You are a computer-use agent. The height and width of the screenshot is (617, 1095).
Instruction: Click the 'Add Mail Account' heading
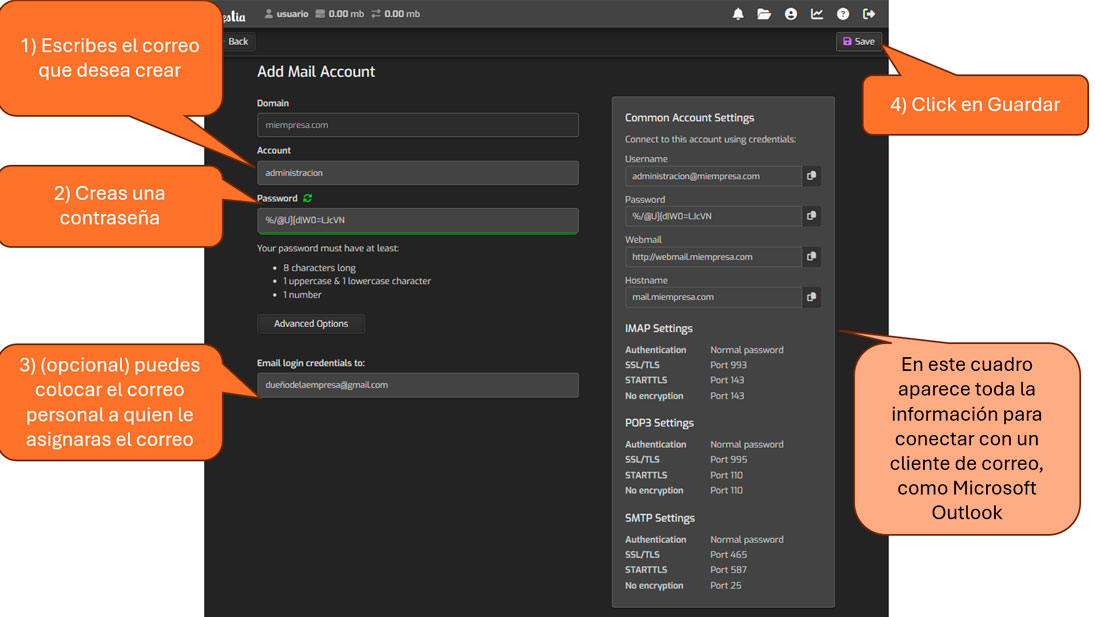point(316,72)
